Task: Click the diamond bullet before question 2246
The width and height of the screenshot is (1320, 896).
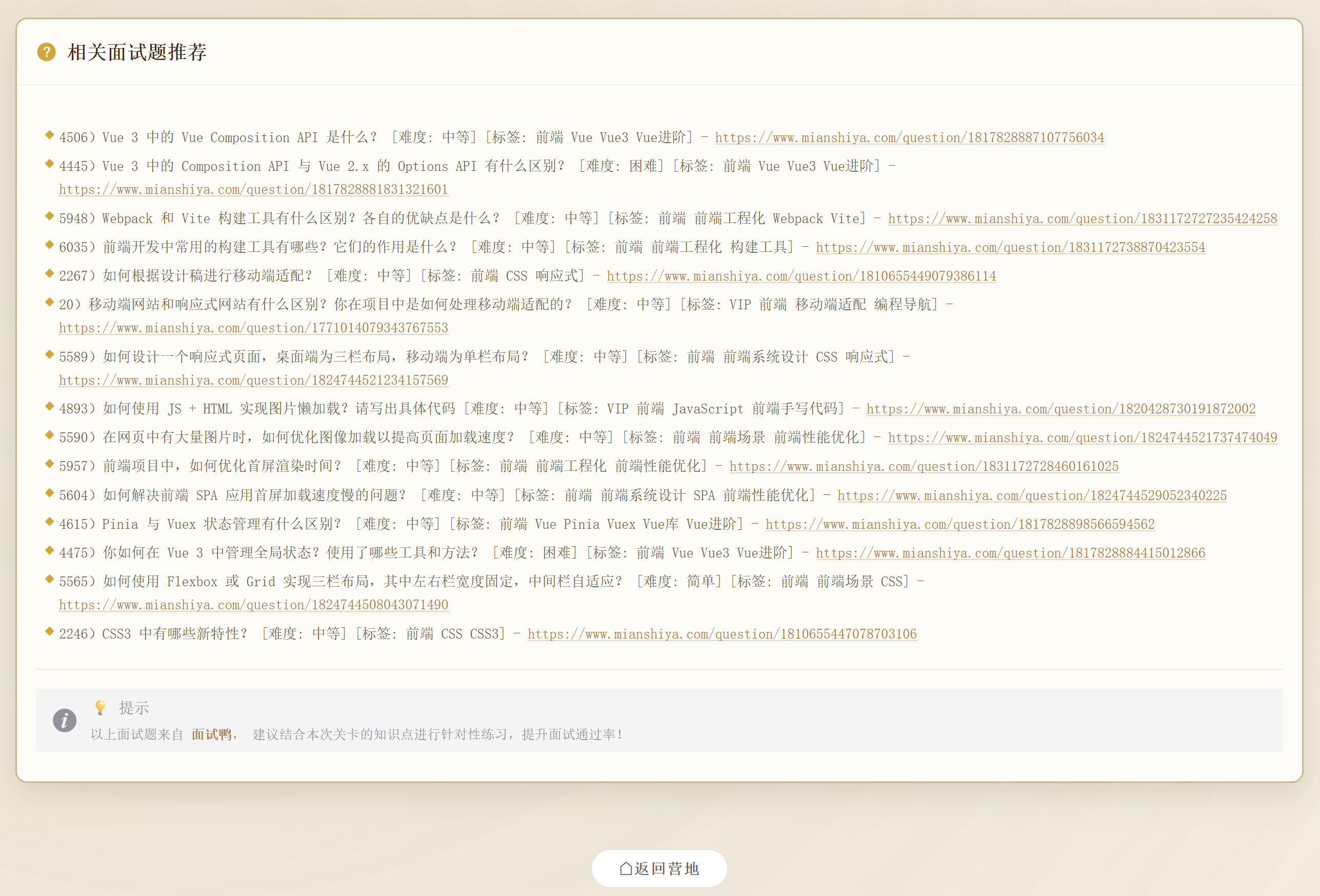Action: 49,631
